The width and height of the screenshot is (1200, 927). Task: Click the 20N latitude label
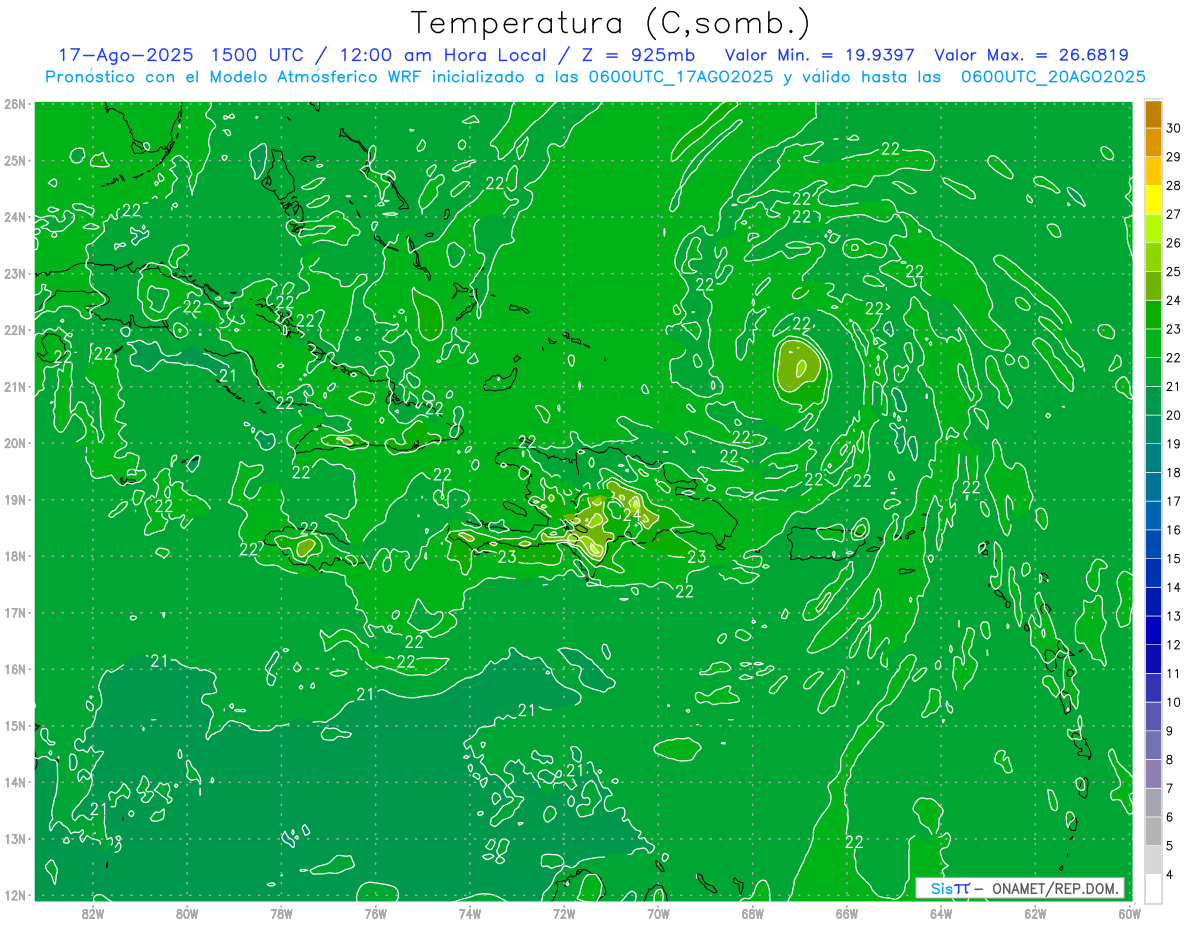tap(15, 443)
